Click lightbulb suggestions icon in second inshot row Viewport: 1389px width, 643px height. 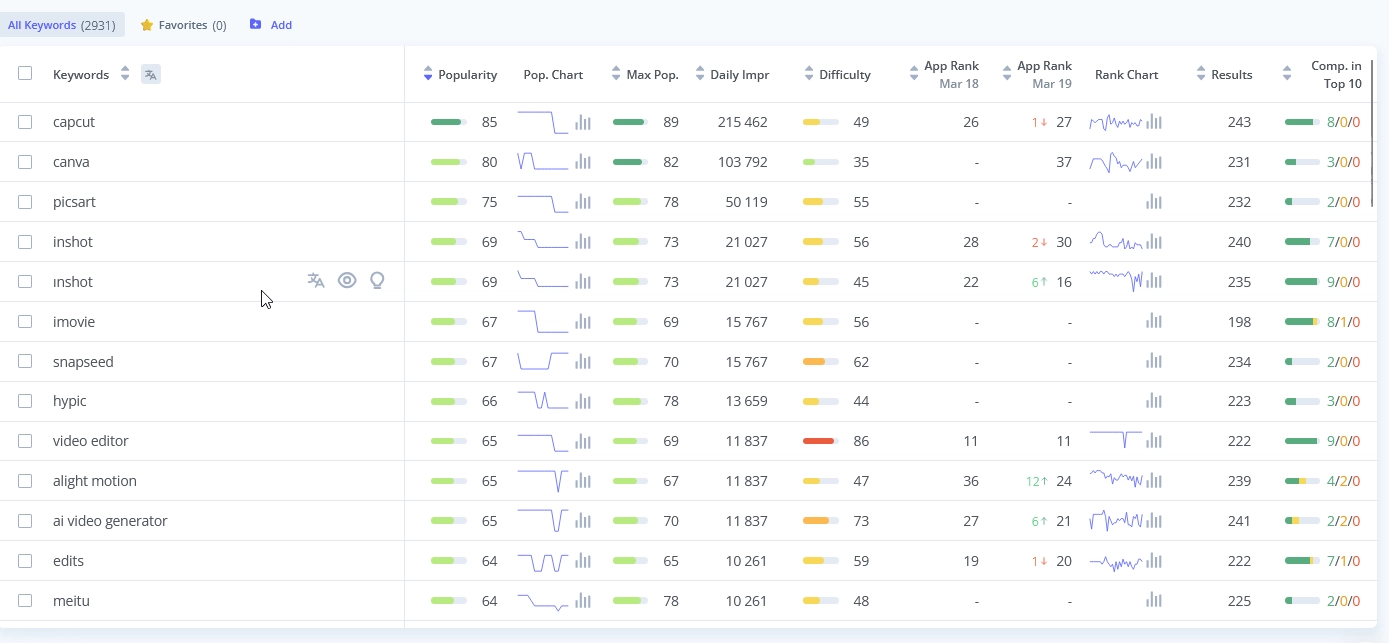point(377,281)
